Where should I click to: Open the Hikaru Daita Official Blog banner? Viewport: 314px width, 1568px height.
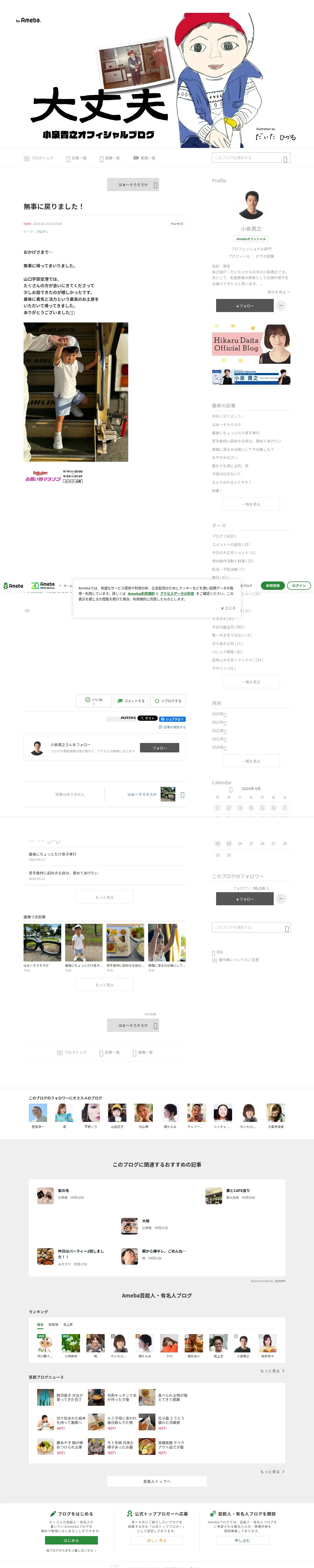(x=251, y=344)
